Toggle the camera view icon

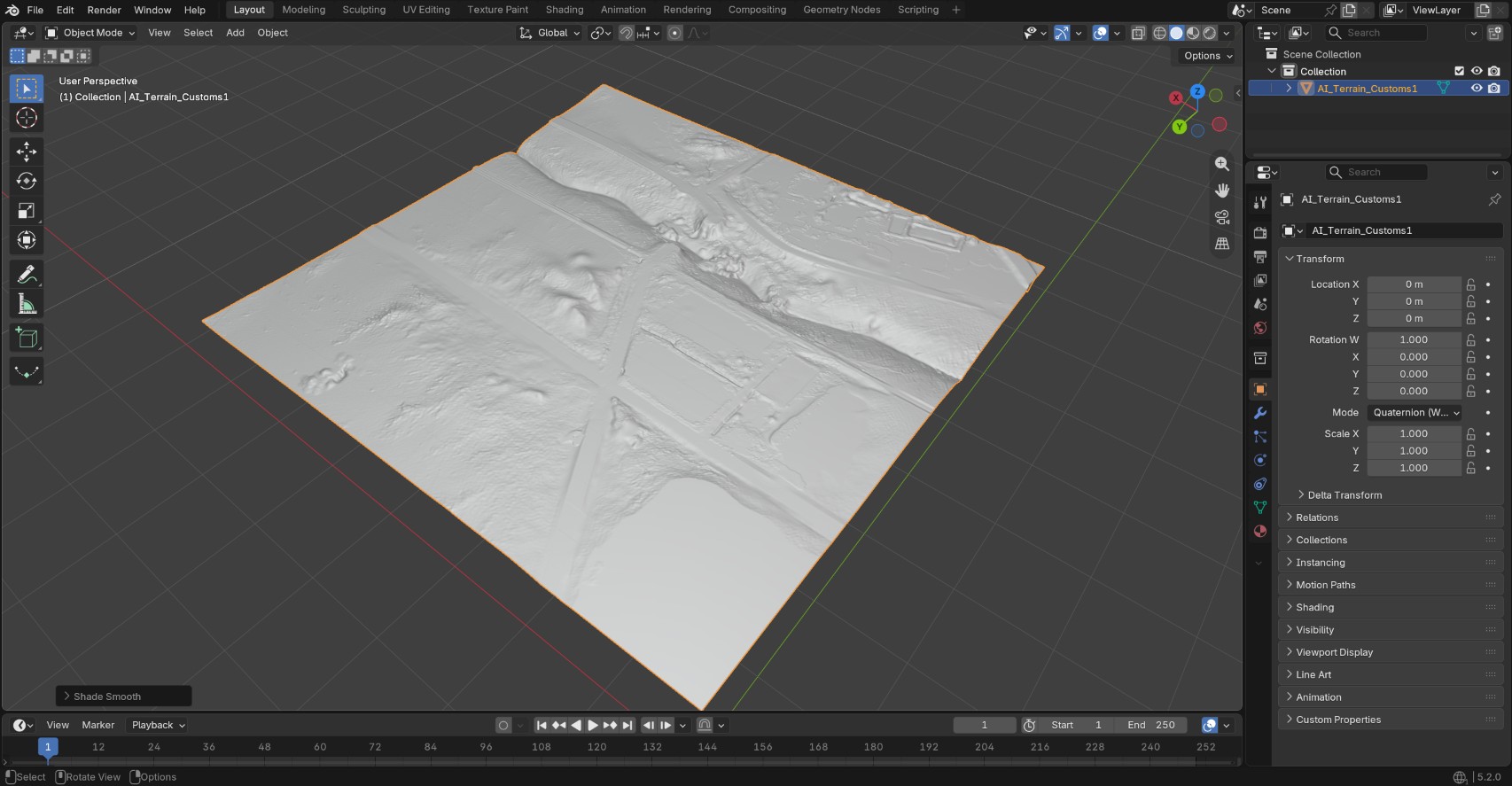(x=1222, y=217)
